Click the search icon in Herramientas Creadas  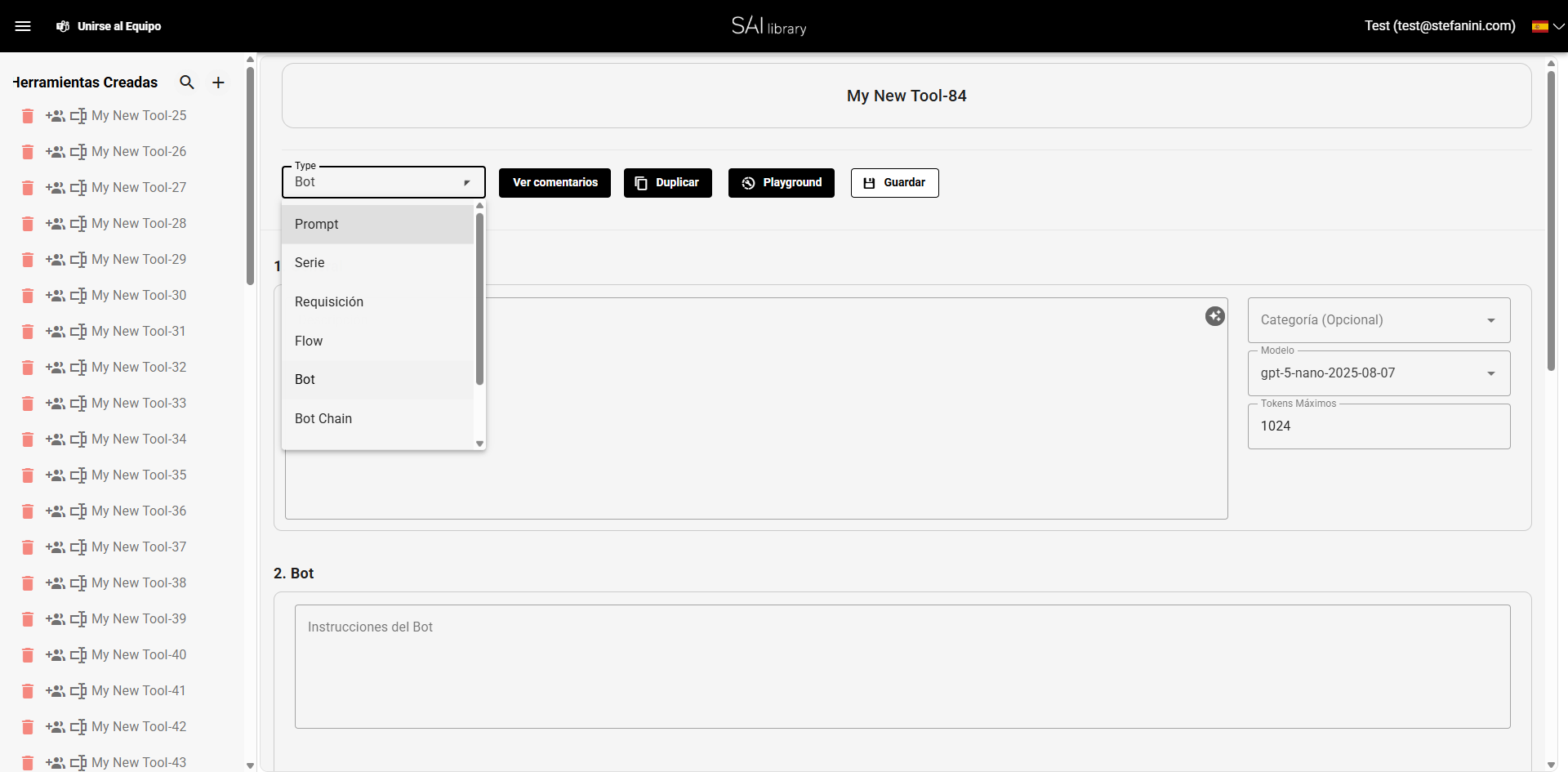pos(187,83)
